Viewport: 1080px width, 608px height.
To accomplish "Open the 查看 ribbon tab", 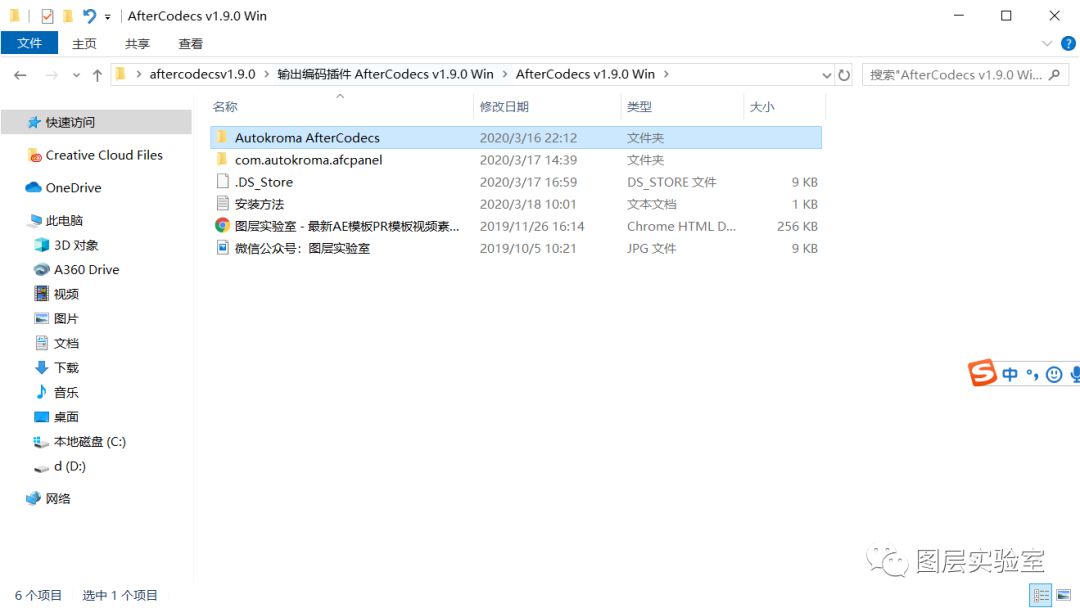I will tap(191, 43).
